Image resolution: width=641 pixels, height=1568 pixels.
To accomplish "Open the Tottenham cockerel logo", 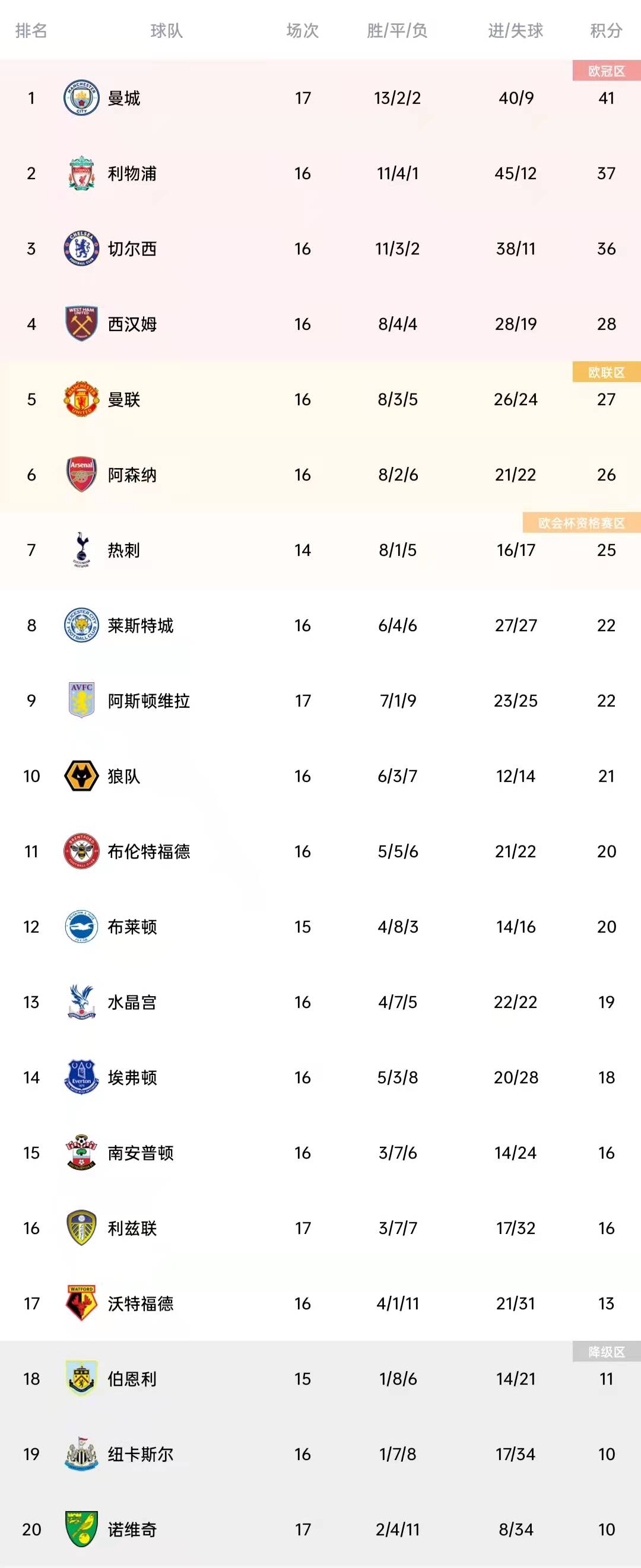I will pyautogui.click(x=81, y=549).
